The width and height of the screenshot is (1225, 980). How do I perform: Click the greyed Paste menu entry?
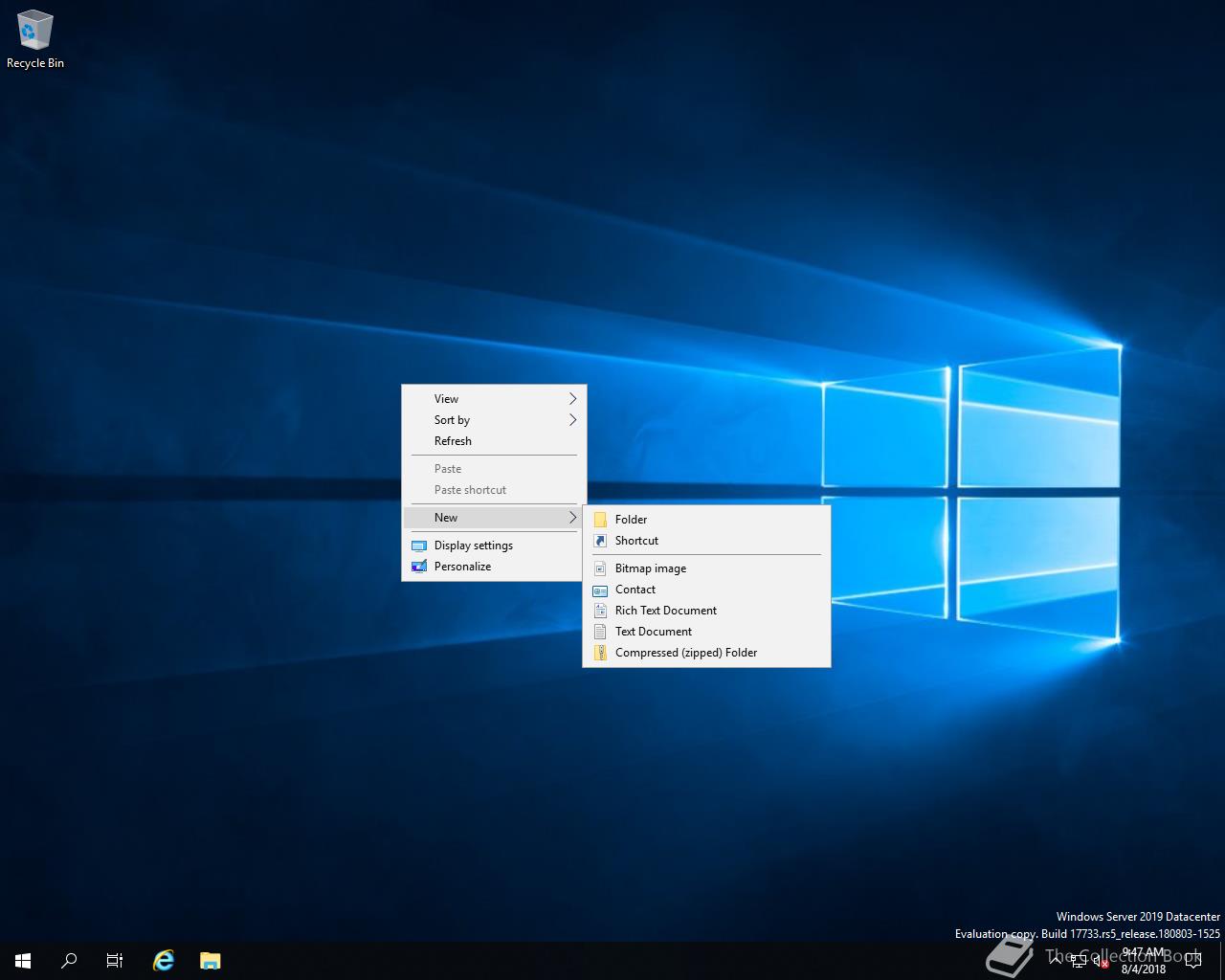click(494, 469)
